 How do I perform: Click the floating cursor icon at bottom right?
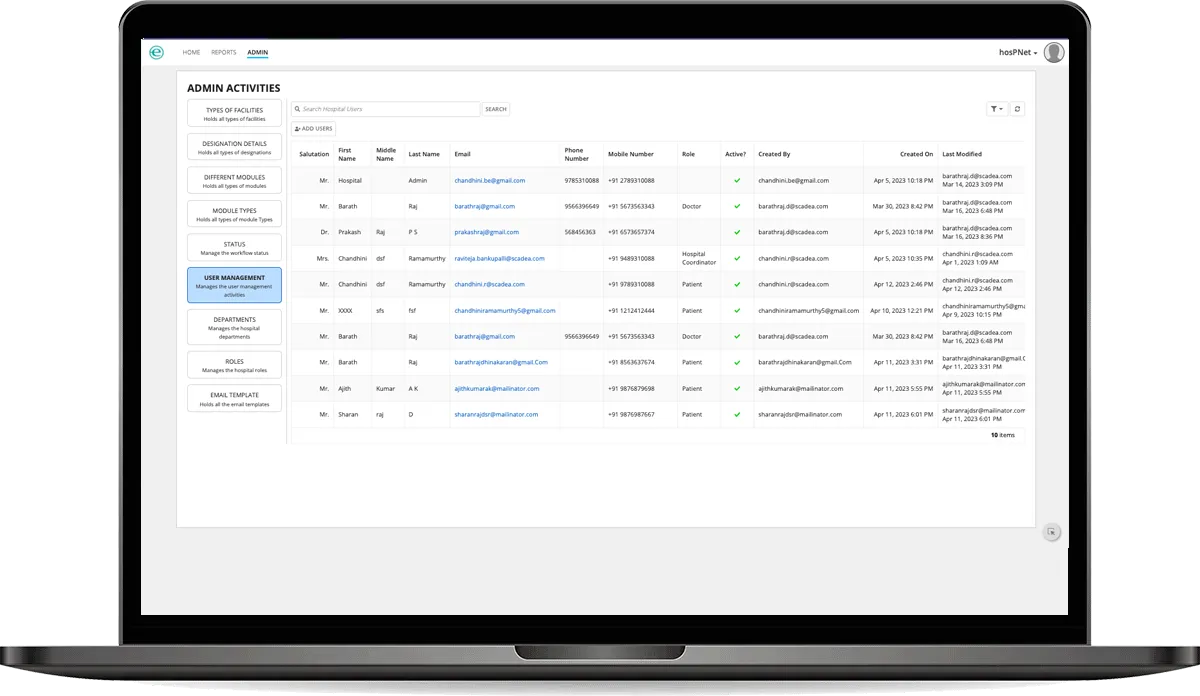click(1051, 532)
